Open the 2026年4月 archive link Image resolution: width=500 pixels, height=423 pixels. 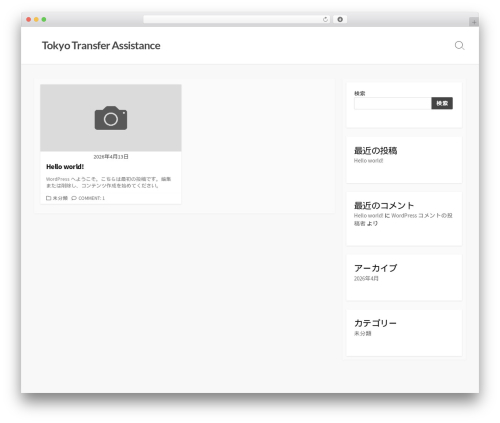tap(366, 278)
